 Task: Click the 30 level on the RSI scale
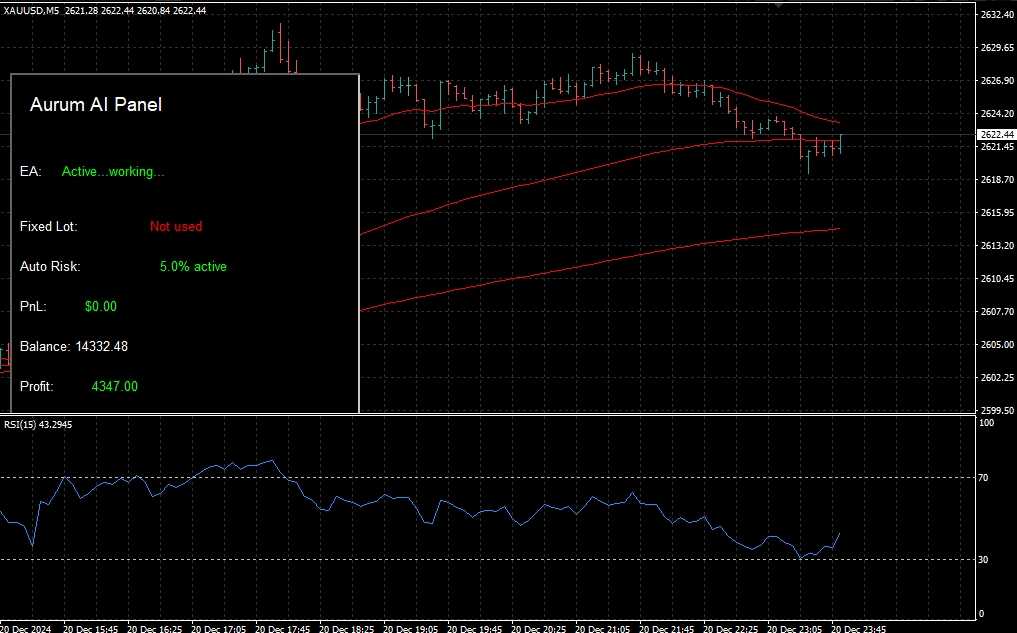click(983, 559)
